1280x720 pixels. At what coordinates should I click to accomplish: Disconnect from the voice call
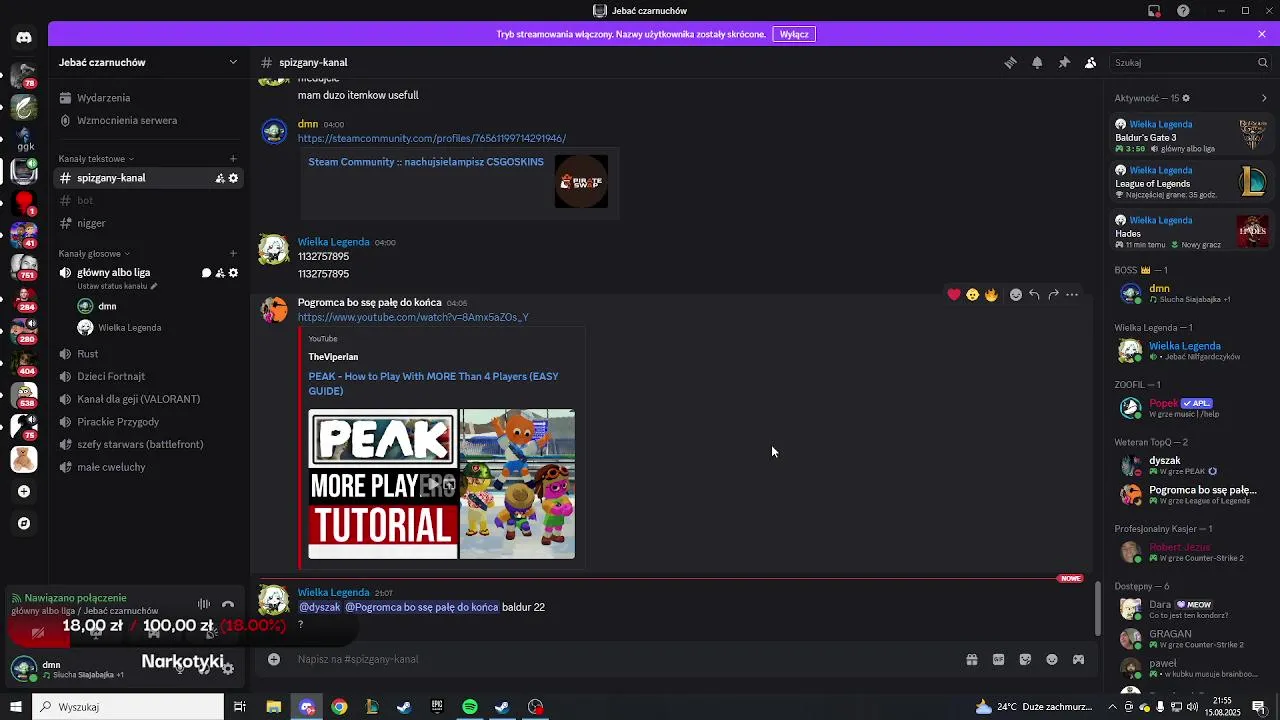(228, 604)
